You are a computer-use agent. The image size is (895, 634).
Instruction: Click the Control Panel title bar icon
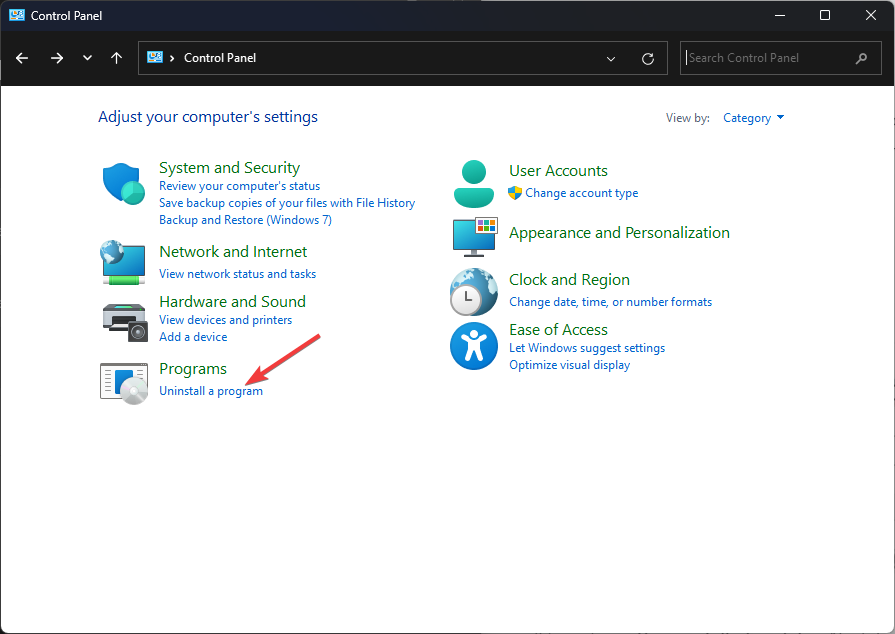pyautogui.click(x=17, y=15)
